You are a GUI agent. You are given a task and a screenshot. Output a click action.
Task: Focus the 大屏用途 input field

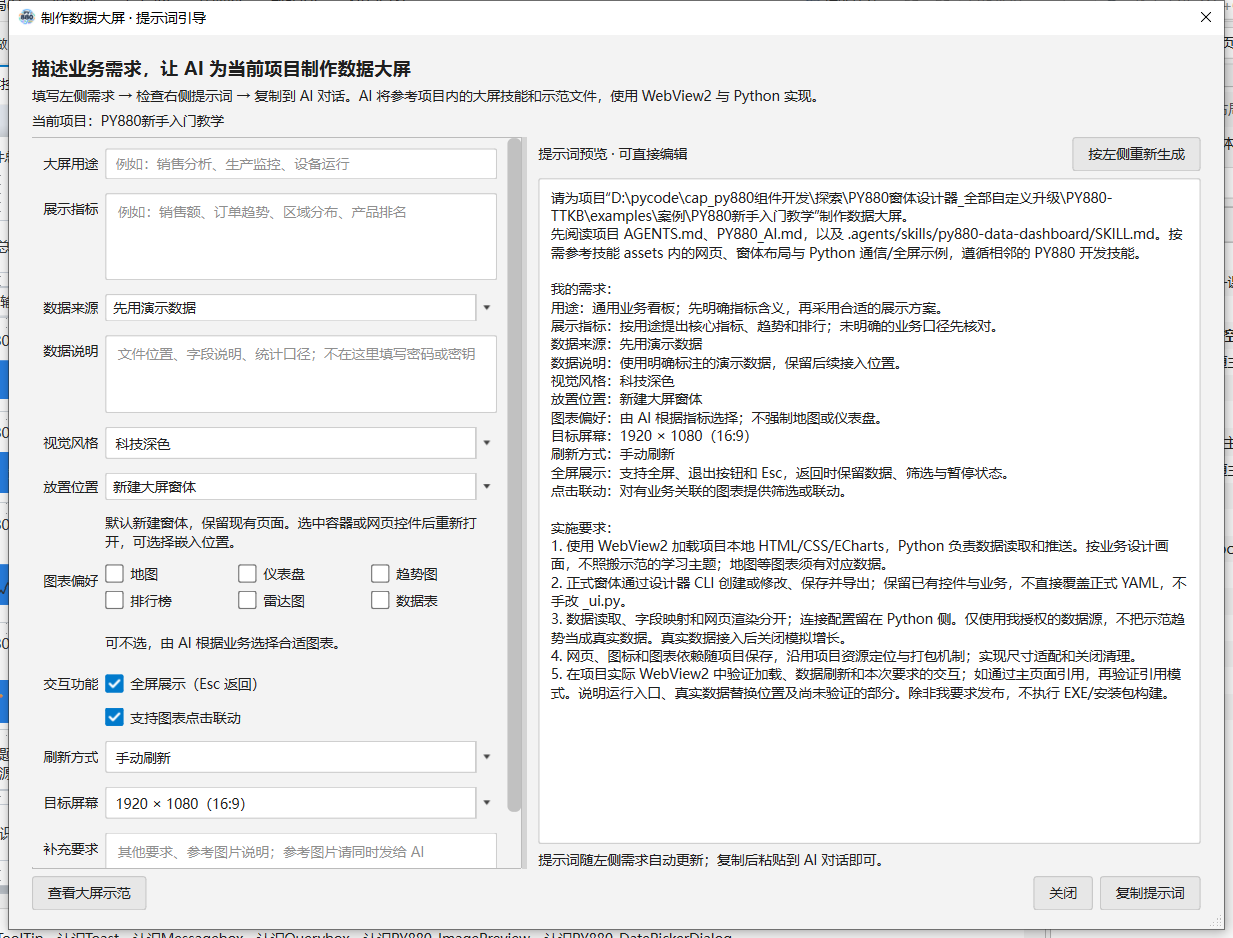(301, 163)
